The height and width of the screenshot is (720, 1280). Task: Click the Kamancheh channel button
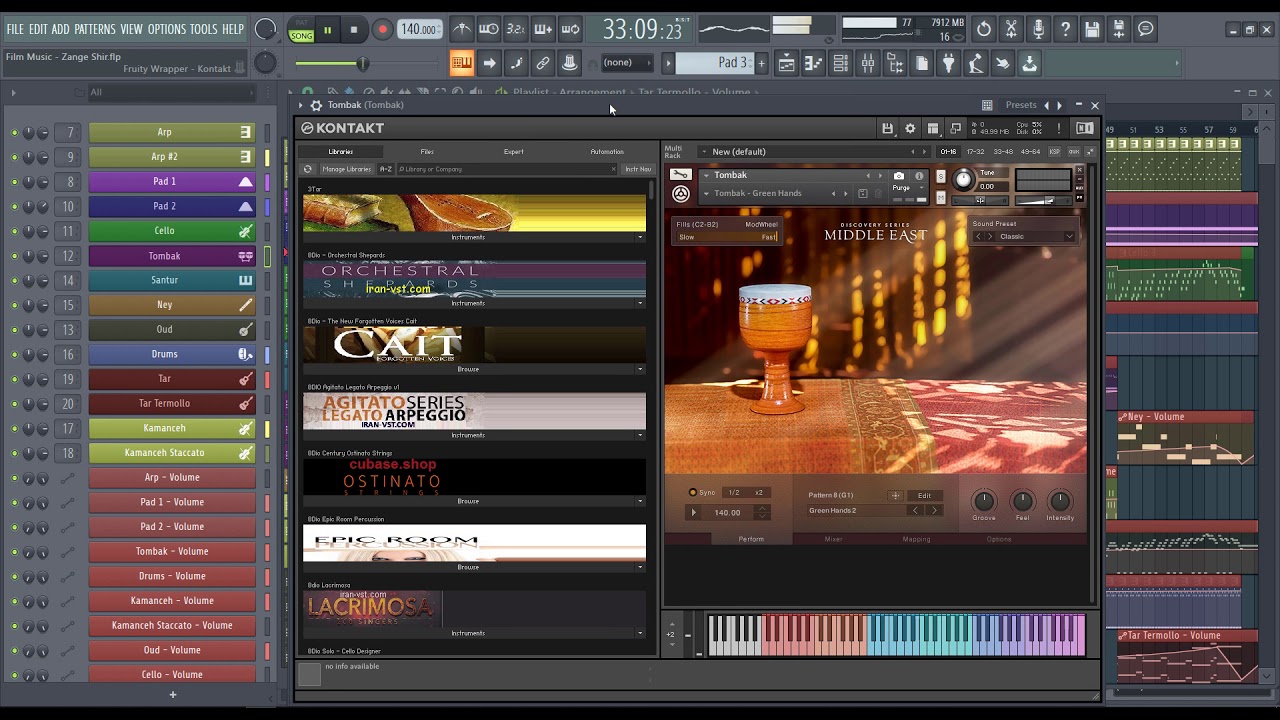172,428
